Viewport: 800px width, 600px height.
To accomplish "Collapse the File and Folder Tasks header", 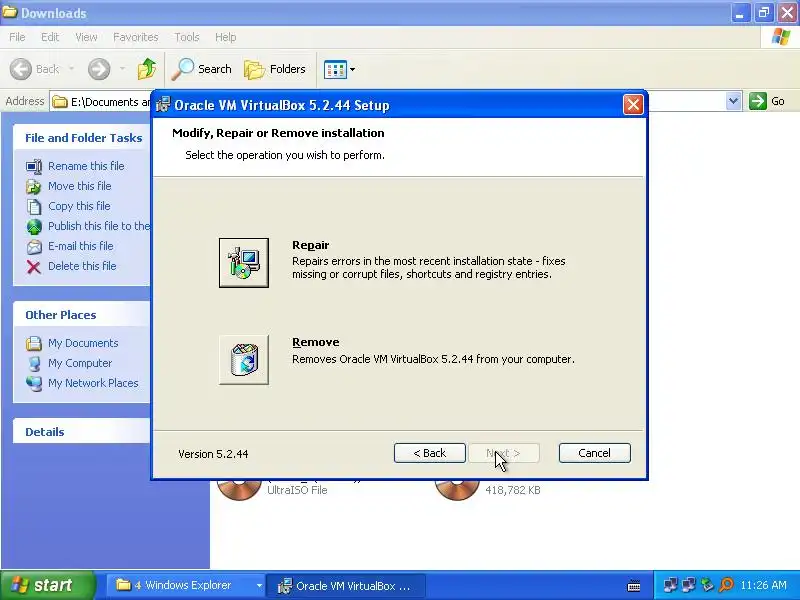I will click(82, 138).
